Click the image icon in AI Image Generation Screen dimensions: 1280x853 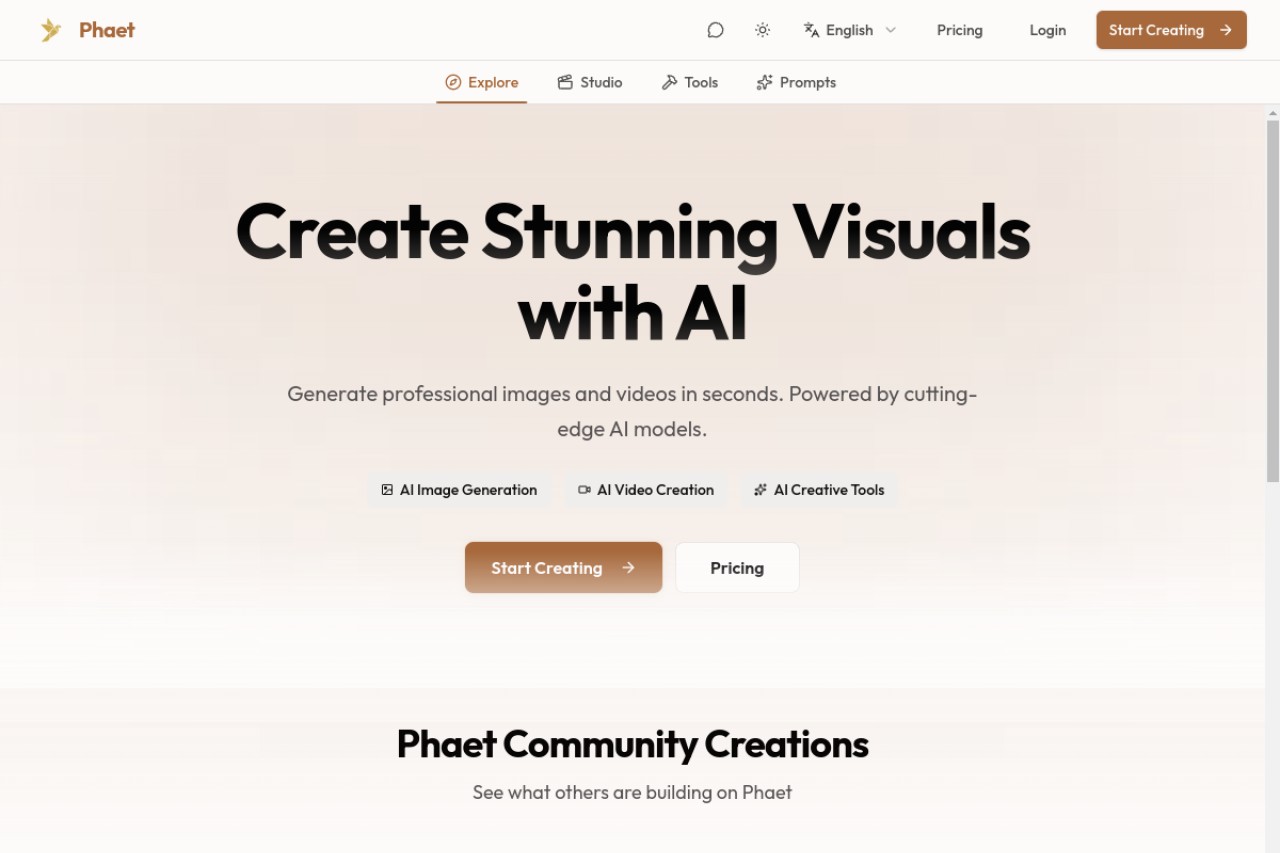(x=387, y=490)
